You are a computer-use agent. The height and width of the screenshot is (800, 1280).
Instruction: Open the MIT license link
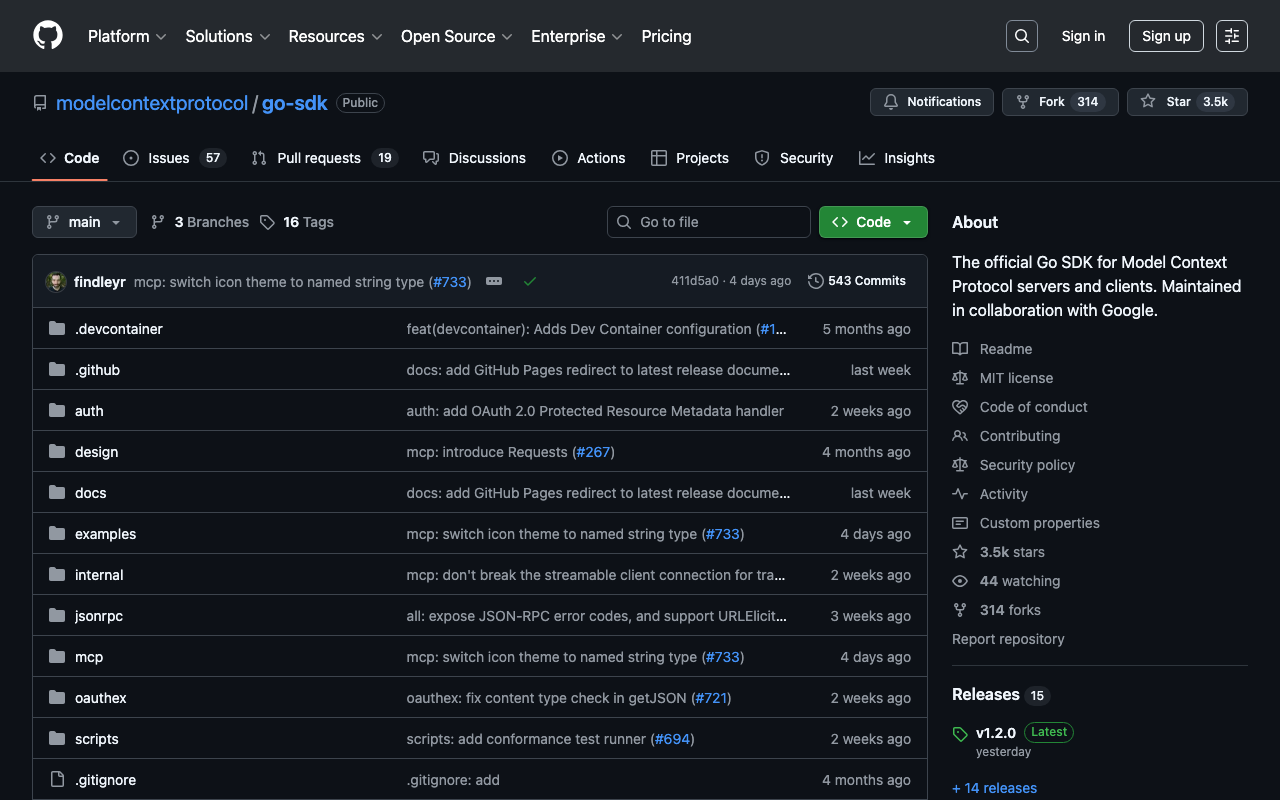[x=1016, y=378]
